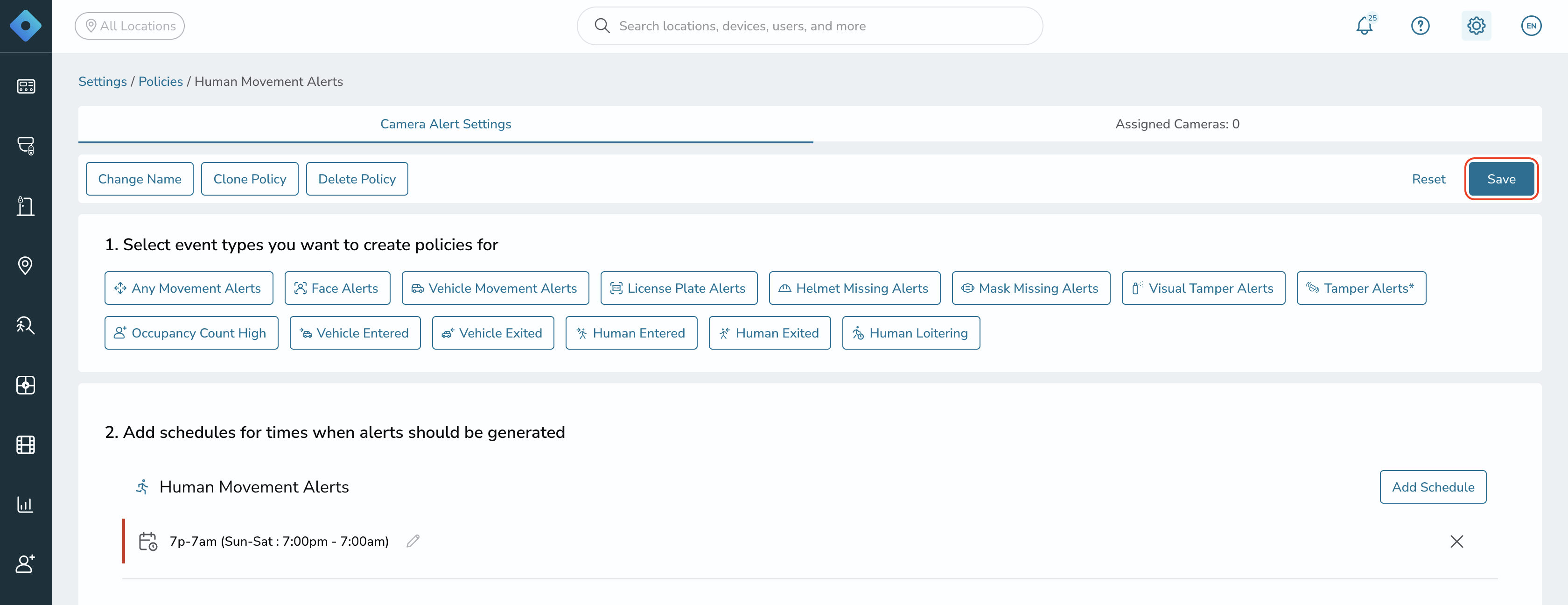Select the Human Exited event type
This screenshot has height=605, width=1568.
coord(770,333)
